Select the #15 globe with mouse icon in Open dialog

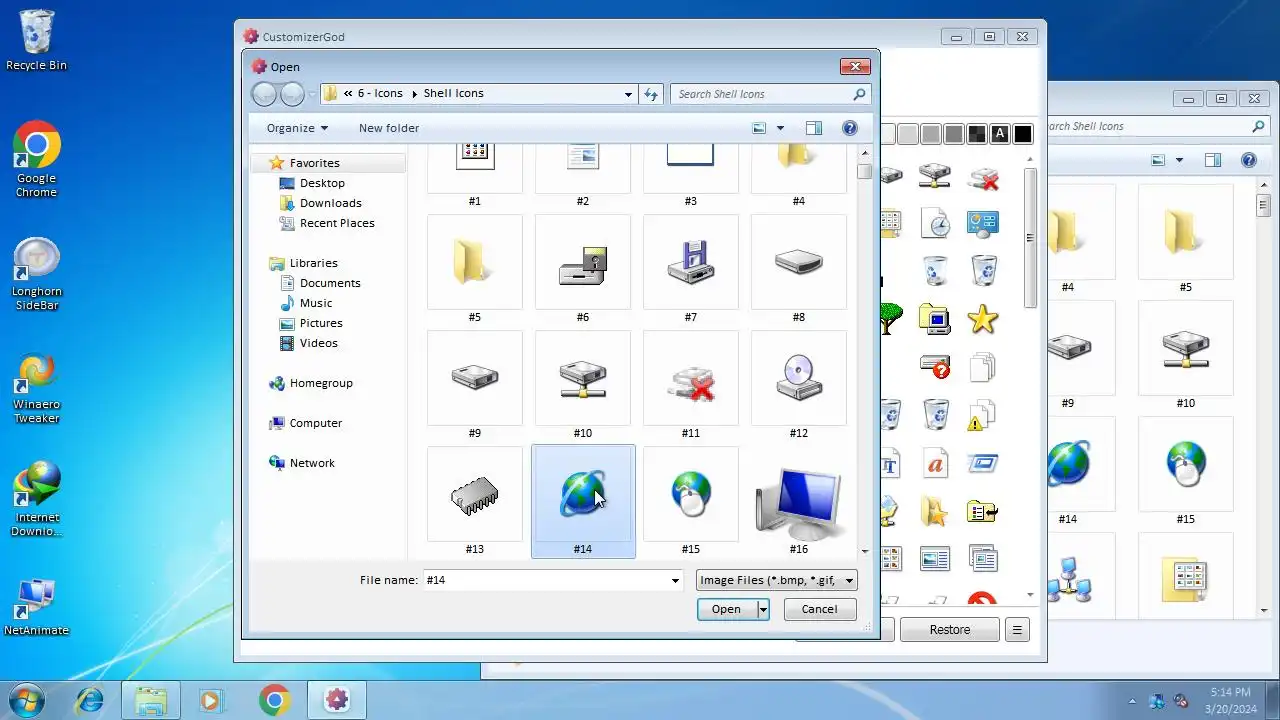pyautogui.click(x=691, y=501)
